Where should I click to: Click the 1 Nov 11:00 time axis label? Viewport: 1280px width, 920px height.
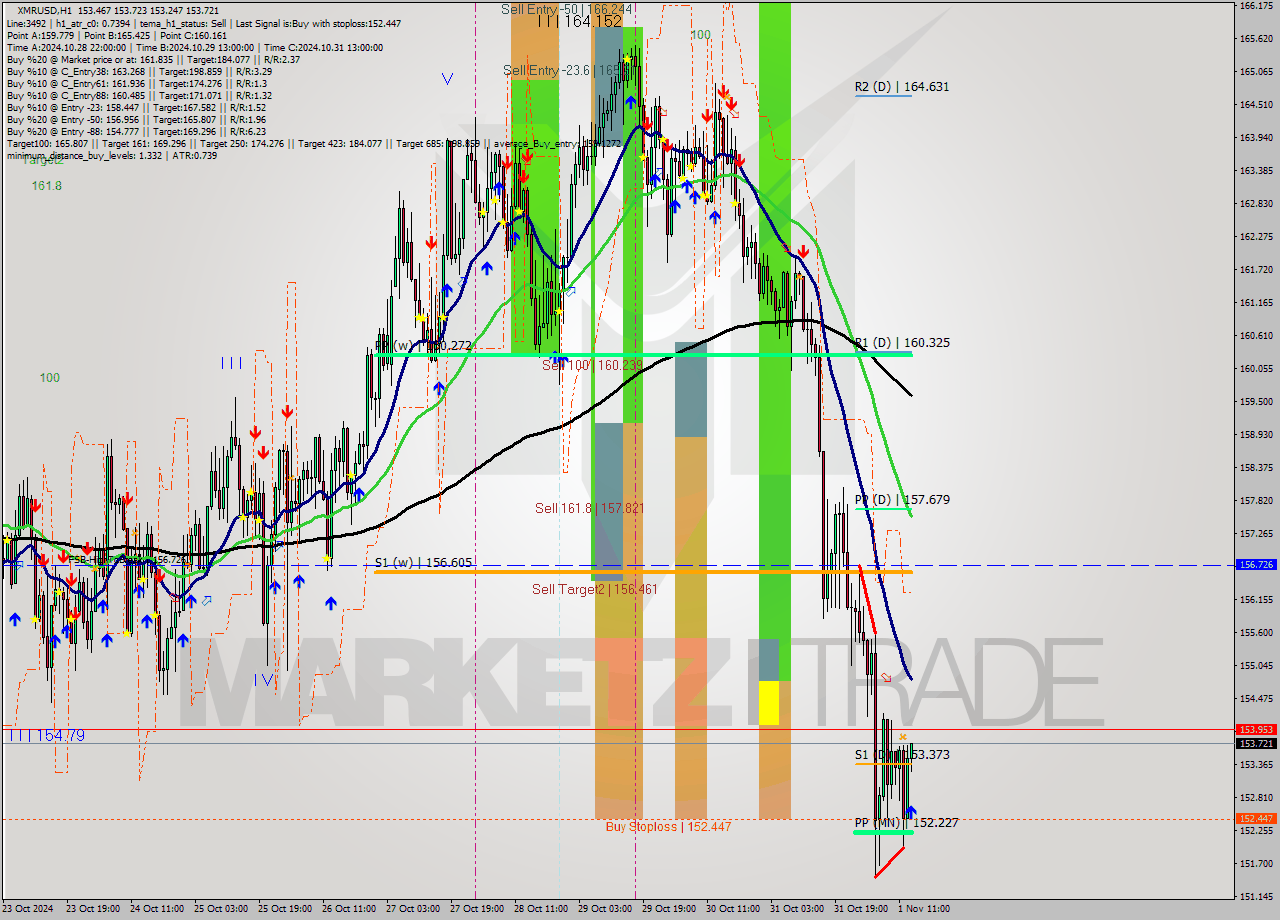[924, 909]
